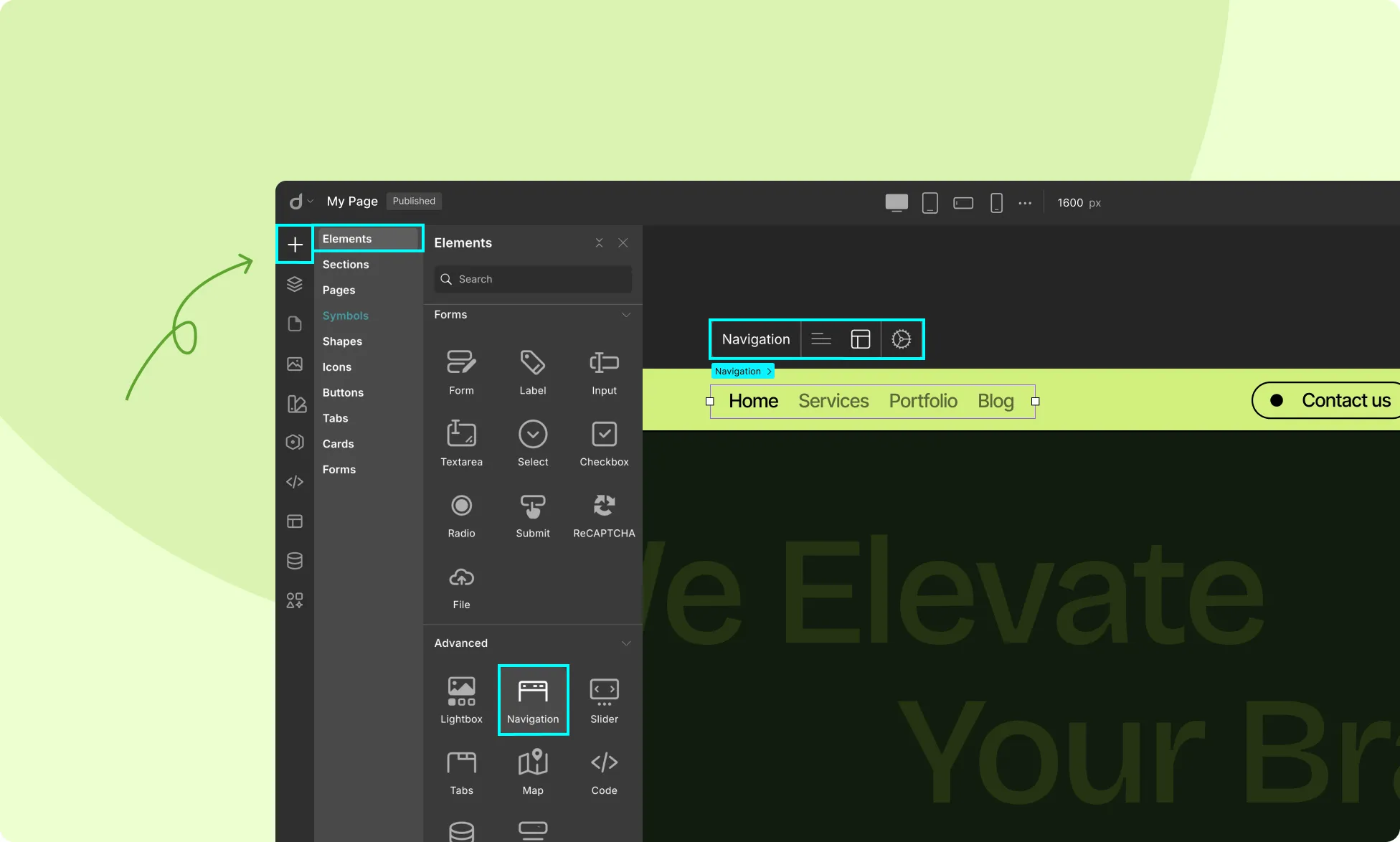Viewport: 1400px width, 842px height.
Task: Add the Lightbox element
Action: 461,700
